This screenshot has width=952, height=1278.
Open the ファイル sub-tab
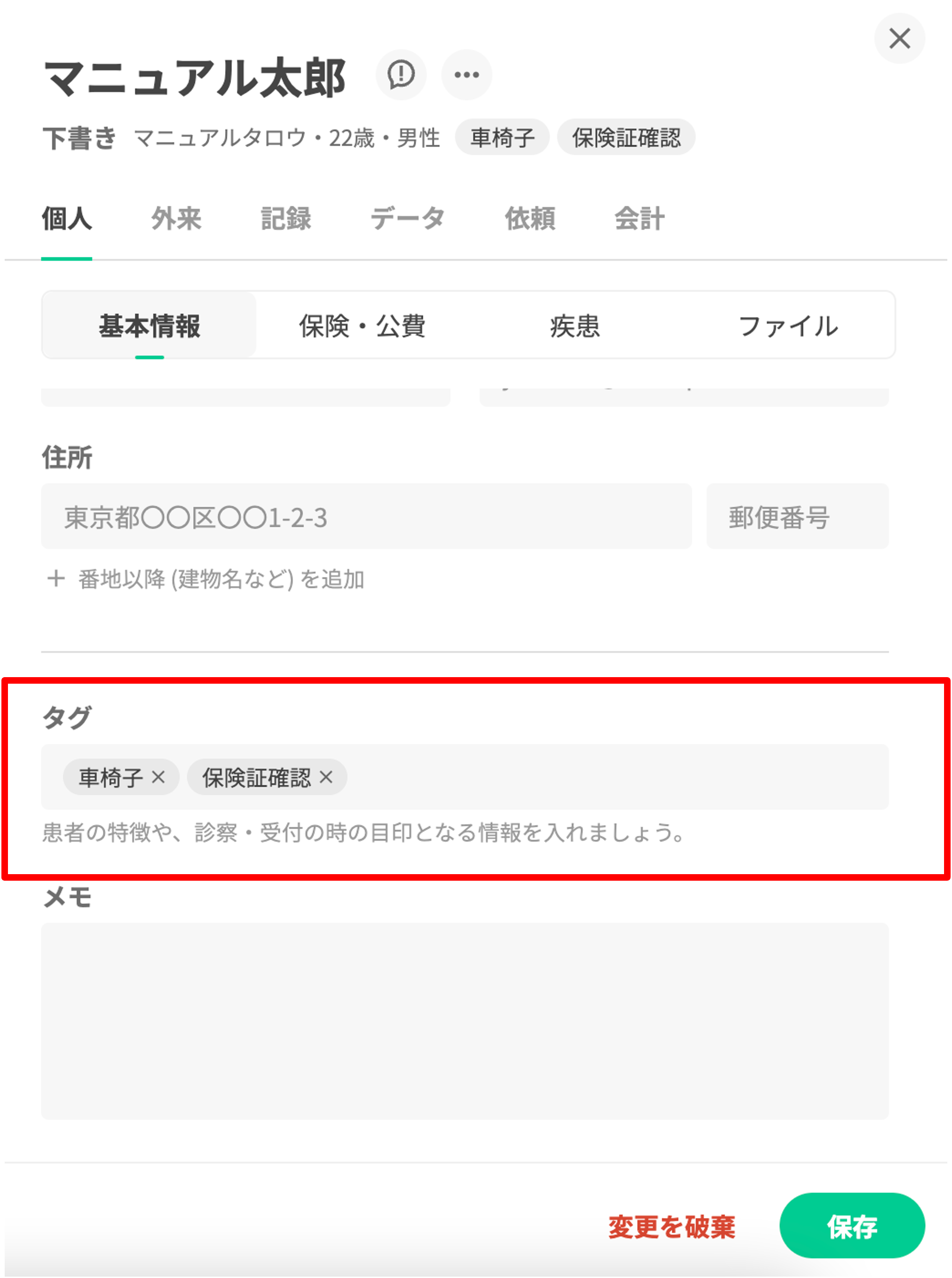788,326
